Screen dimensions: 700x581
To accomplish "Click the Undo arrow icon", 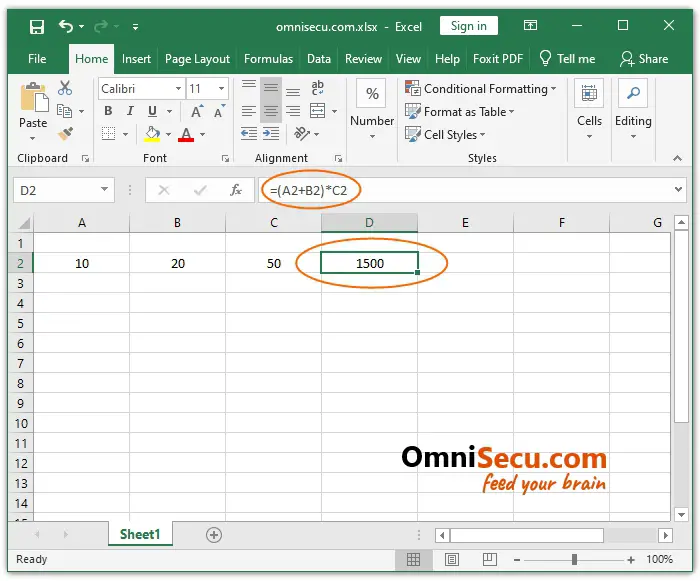I will [66, 26].
